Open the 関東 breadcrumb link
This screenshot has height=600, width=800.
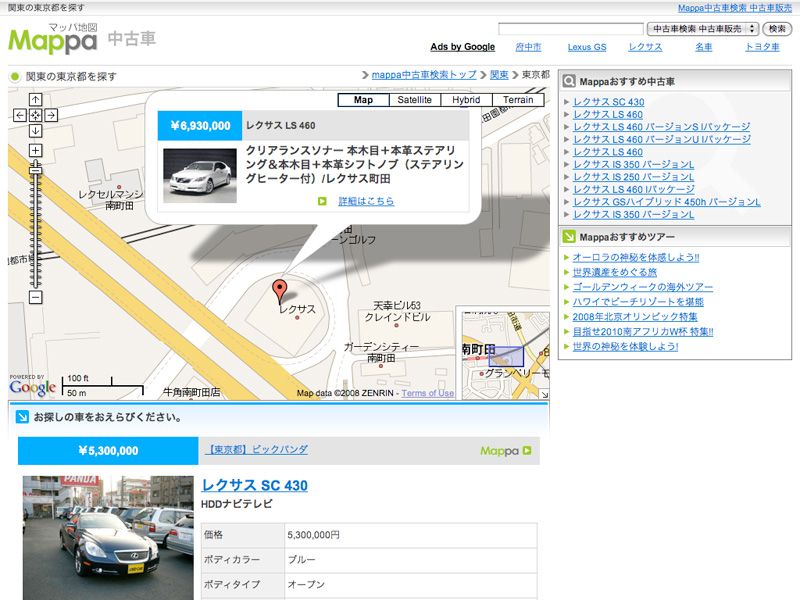pyautogui.click(x=498, y=75)
